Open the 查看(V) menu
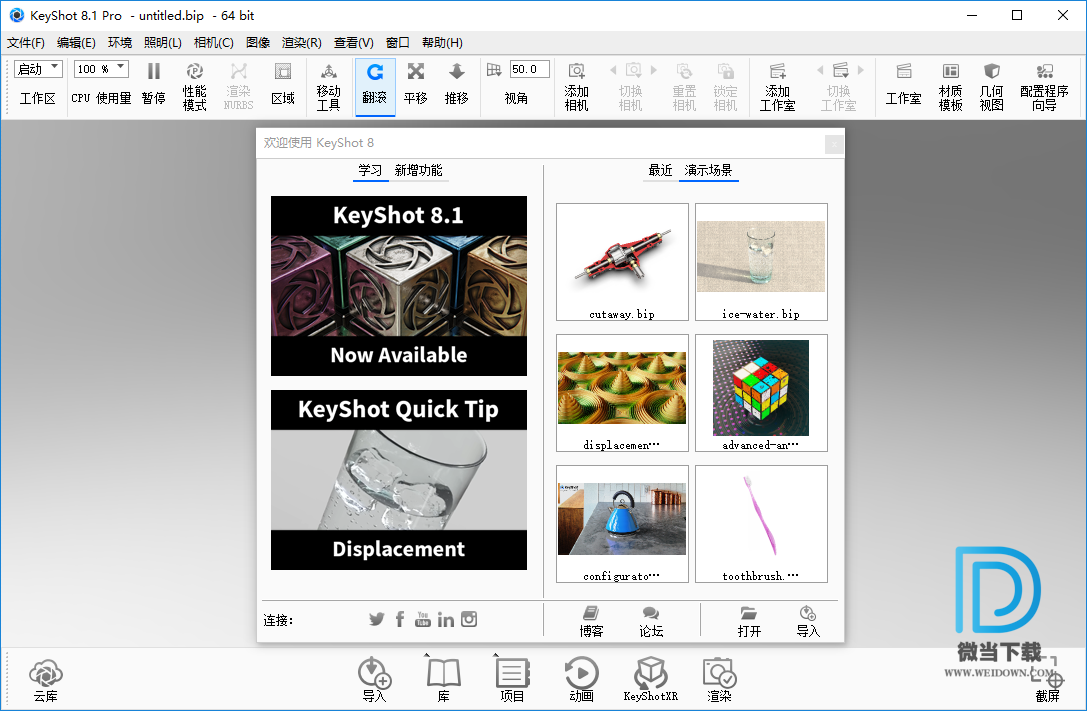 coord(354,42)
